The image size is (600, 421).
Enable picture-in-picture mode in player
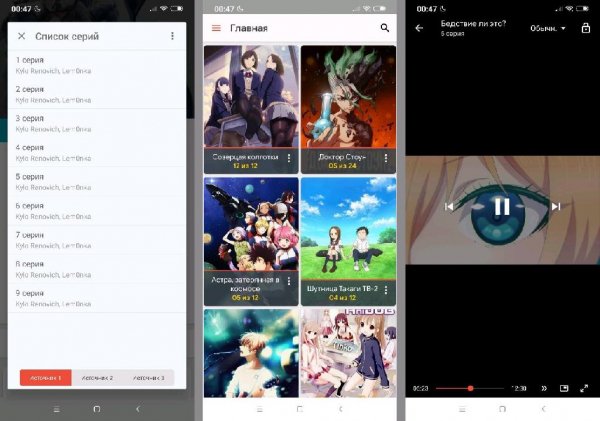coord(564,388)
